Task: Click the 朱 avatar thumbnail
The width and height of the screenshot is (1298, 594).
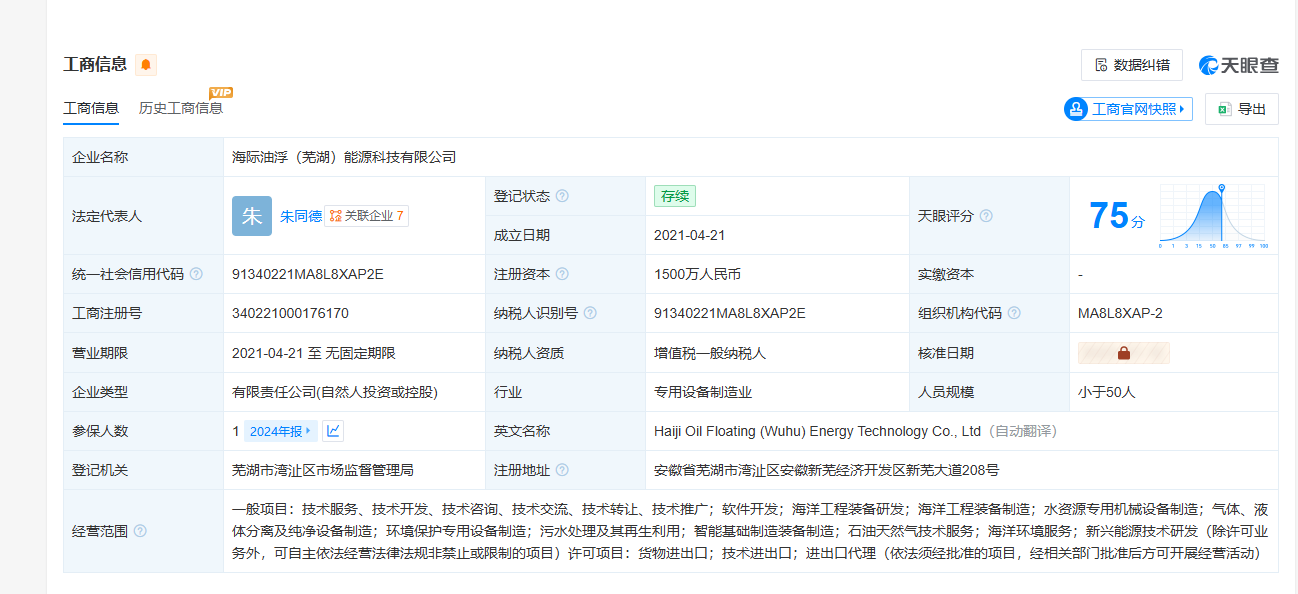Action: [252, 216]
